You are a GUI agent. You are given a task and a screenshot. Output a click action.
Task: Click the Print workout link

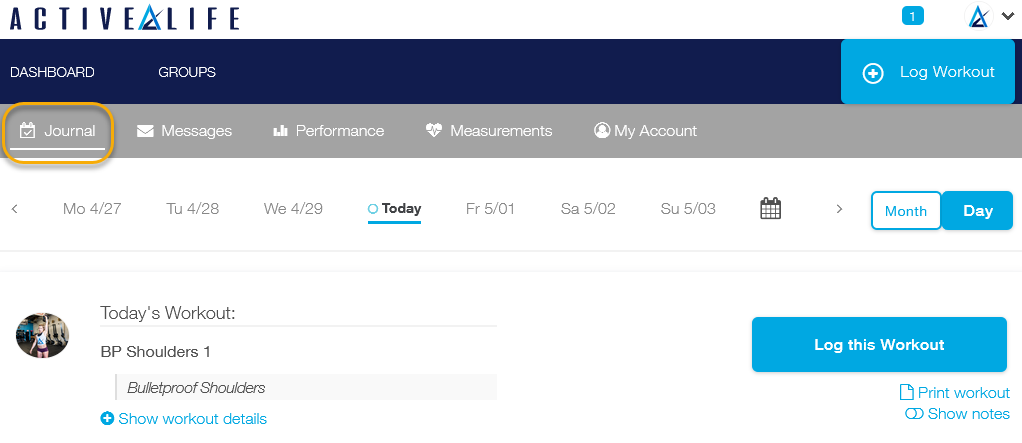click(x=955, y=393)
